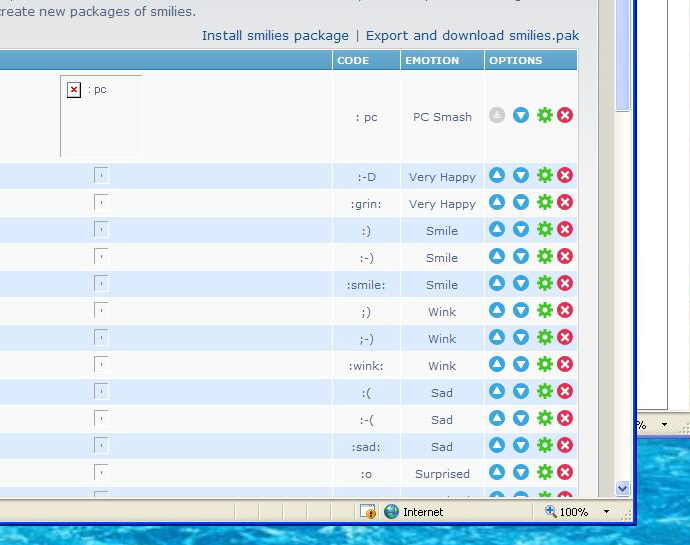
Task: Click the ':sad:' smiley image placeholder
Action: [x=101, y=445]
